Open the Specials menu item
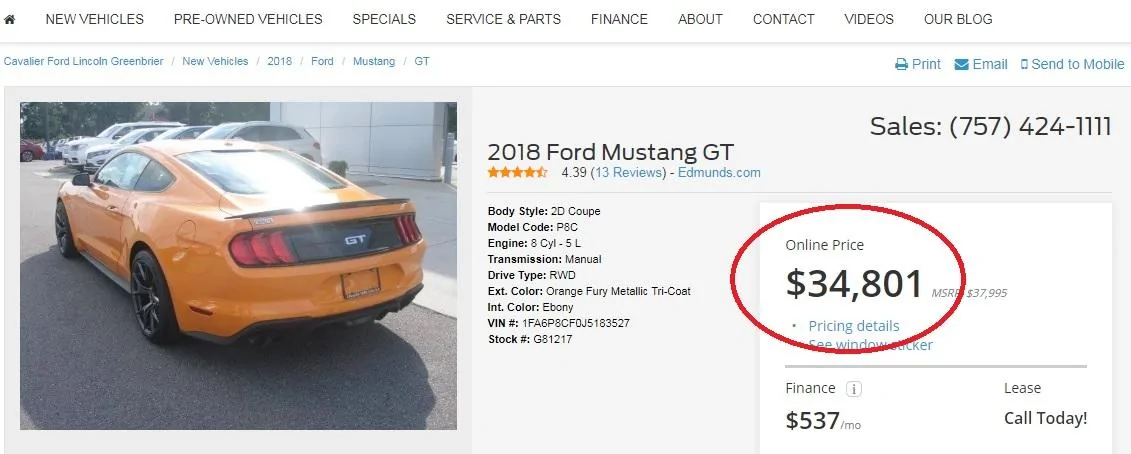Viewport: 1131px width, 454px height. [384, 19]
